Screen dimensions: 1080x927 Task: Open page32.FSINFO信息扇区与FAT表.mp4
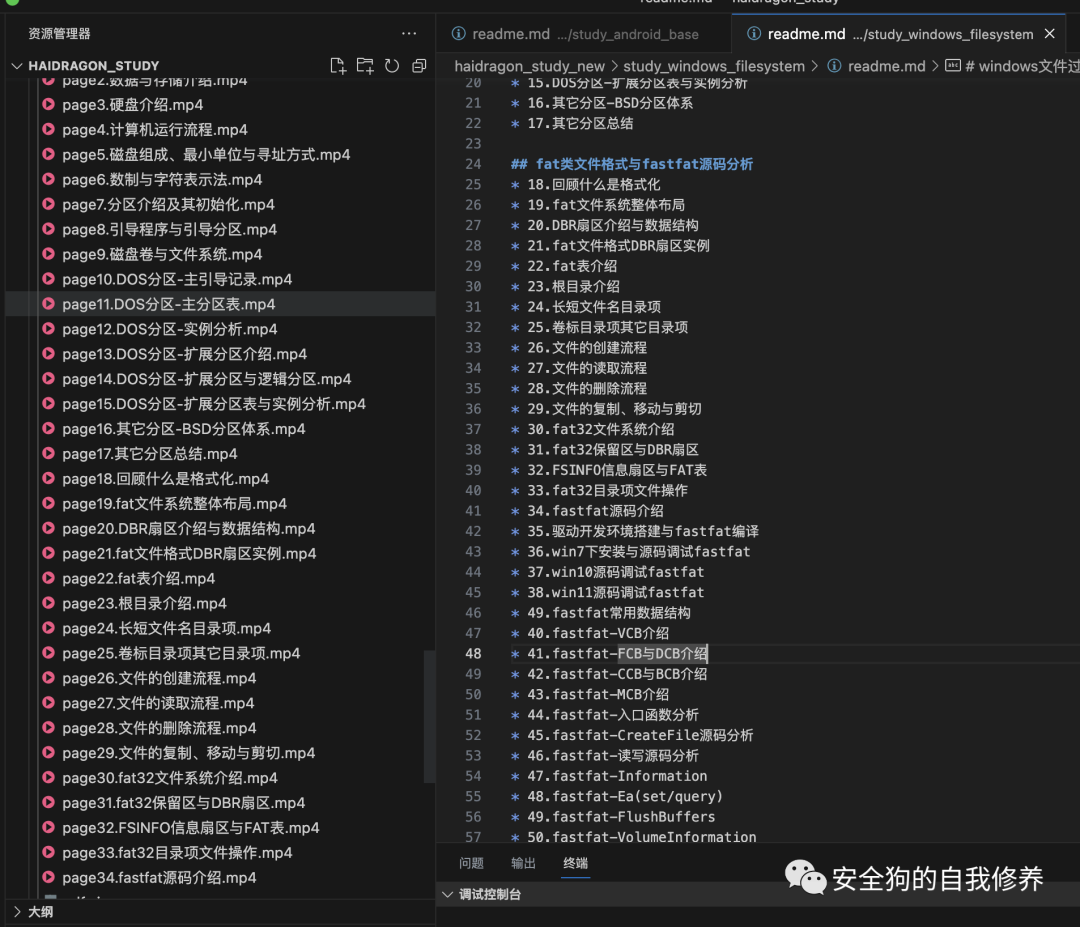click(x=191, y=827)
